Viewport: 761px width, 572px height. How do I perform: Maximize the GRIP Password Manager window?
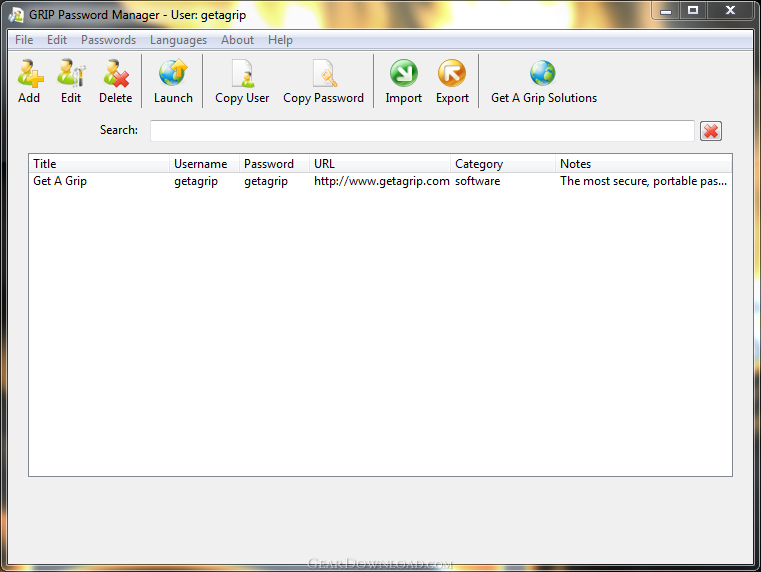[x=693, y=11]
